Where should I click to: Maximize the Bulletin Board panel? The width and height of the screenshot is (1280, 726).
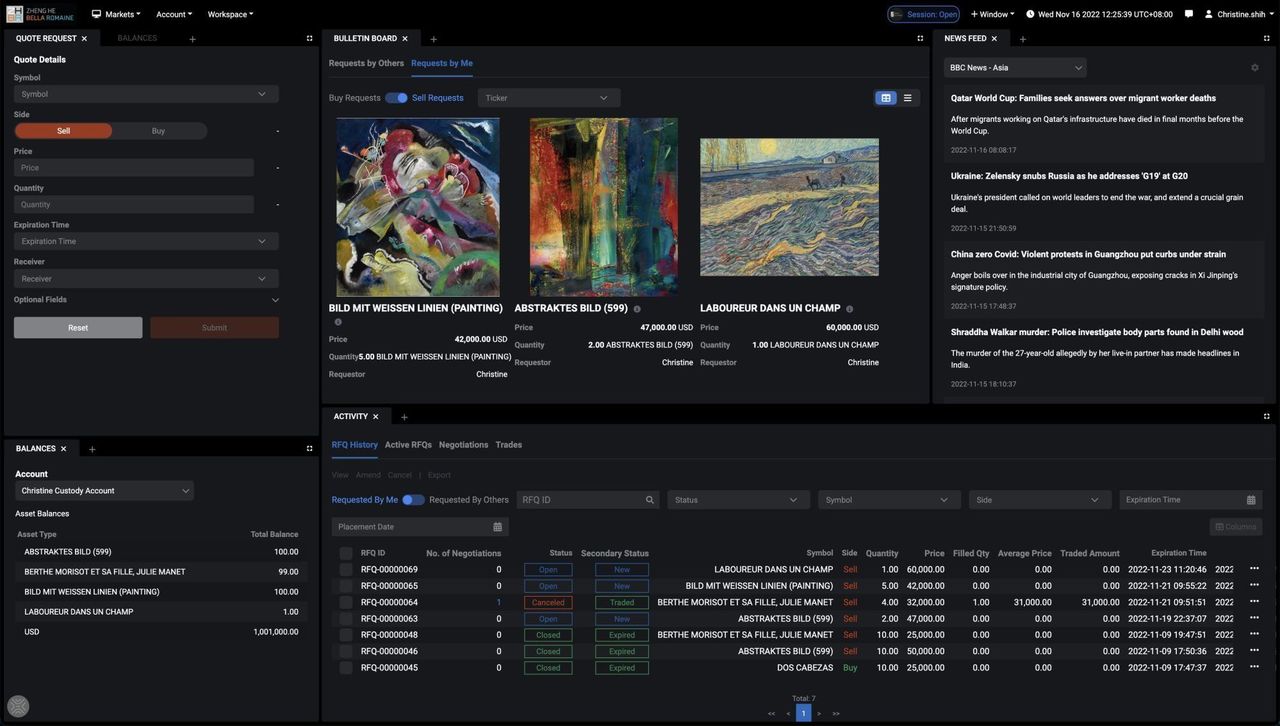(x=920, y=38)
